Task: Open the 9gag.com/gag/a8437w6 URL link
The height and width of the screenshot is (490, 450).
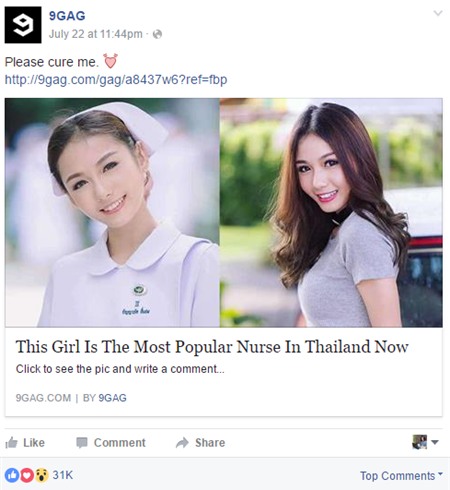Action: (116, 80)
